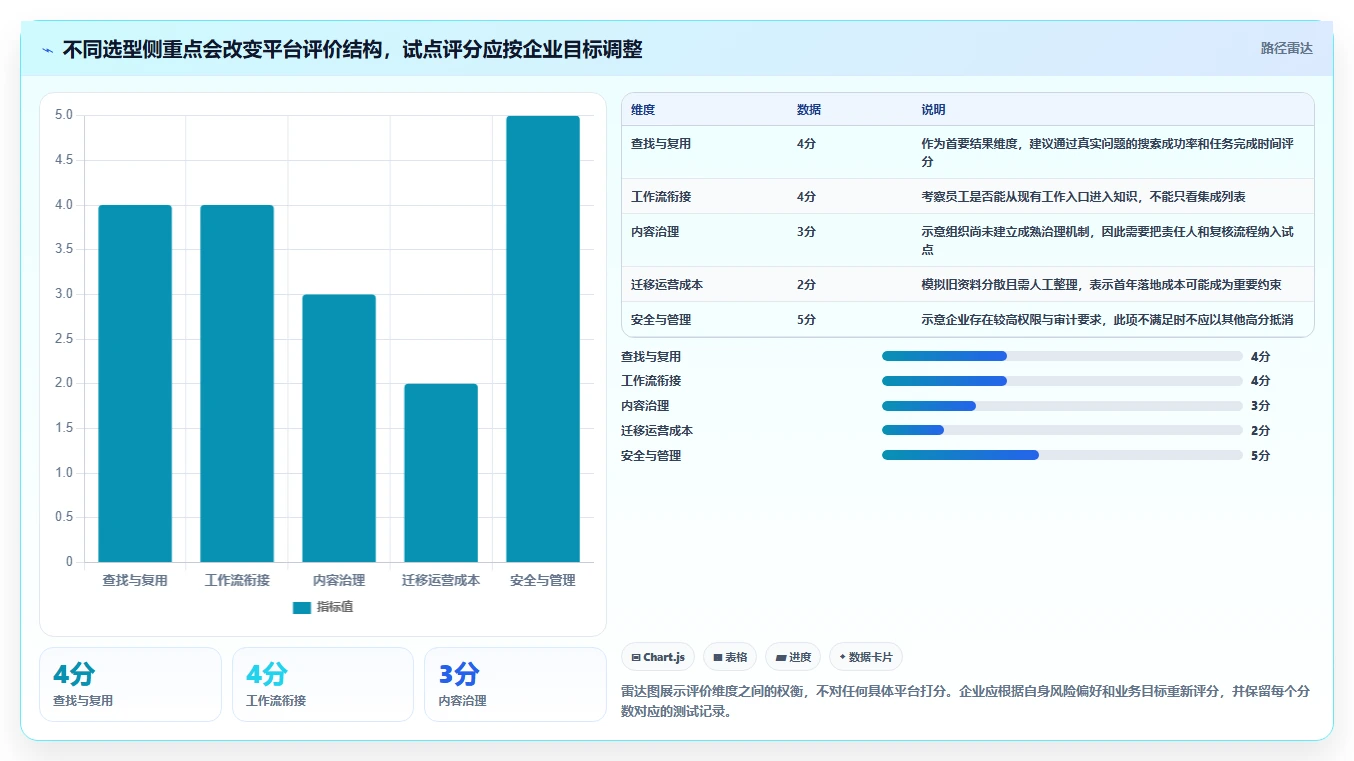Image resolution: width=1354 pixels, height=761 pixels.
Task: Click the 查找与复用 bar in the chart
Action: point(135,384)
